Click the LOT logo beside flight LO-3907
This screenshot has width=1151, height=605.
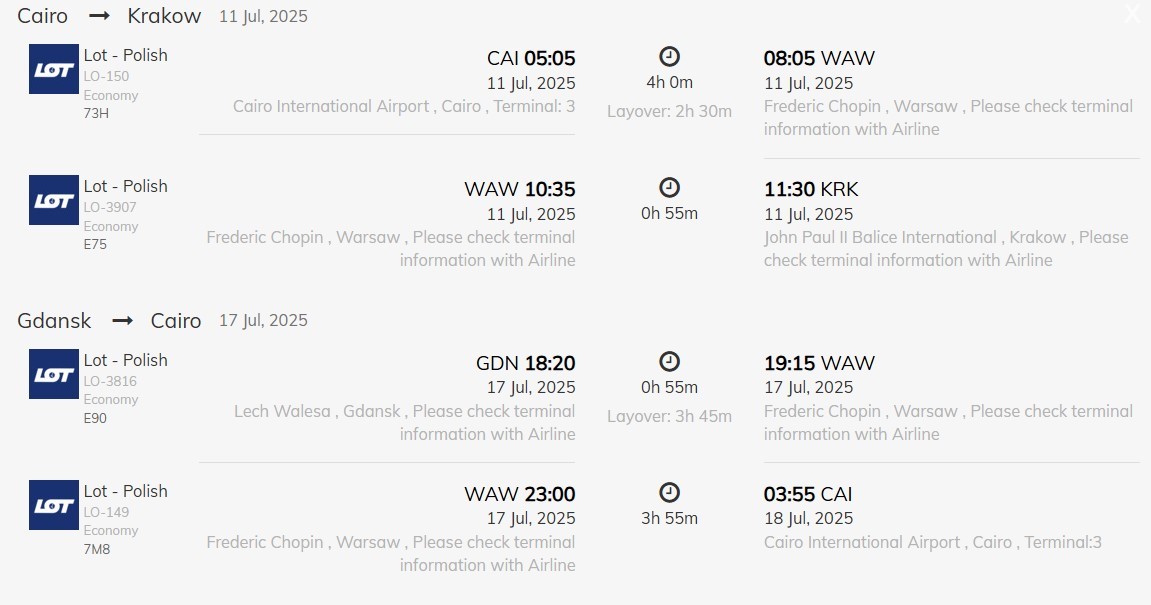(x=54, y=200)
